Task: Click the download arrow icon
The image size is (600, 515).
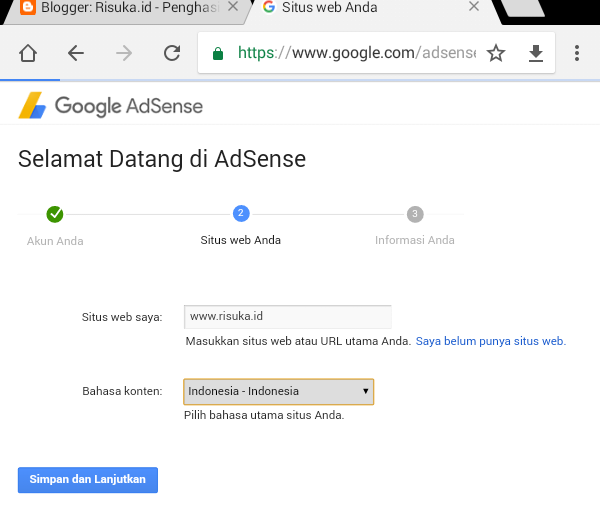Action: coord(536,53)
